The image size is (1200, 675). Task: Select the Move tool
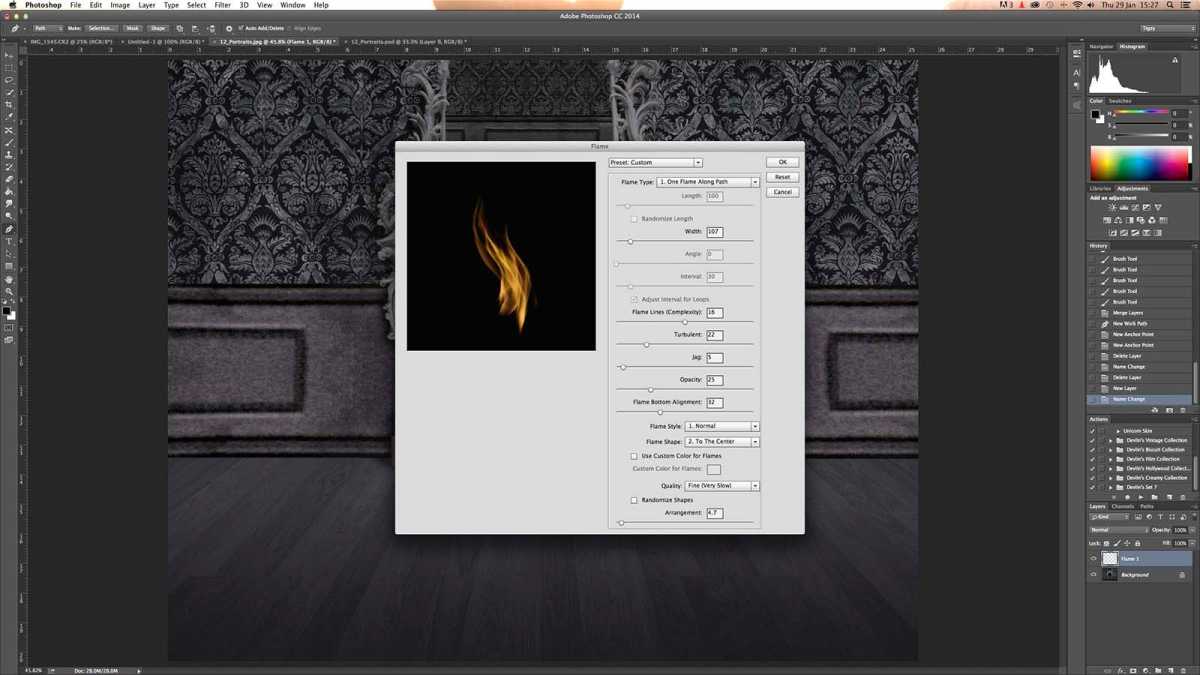coord(9,55)
